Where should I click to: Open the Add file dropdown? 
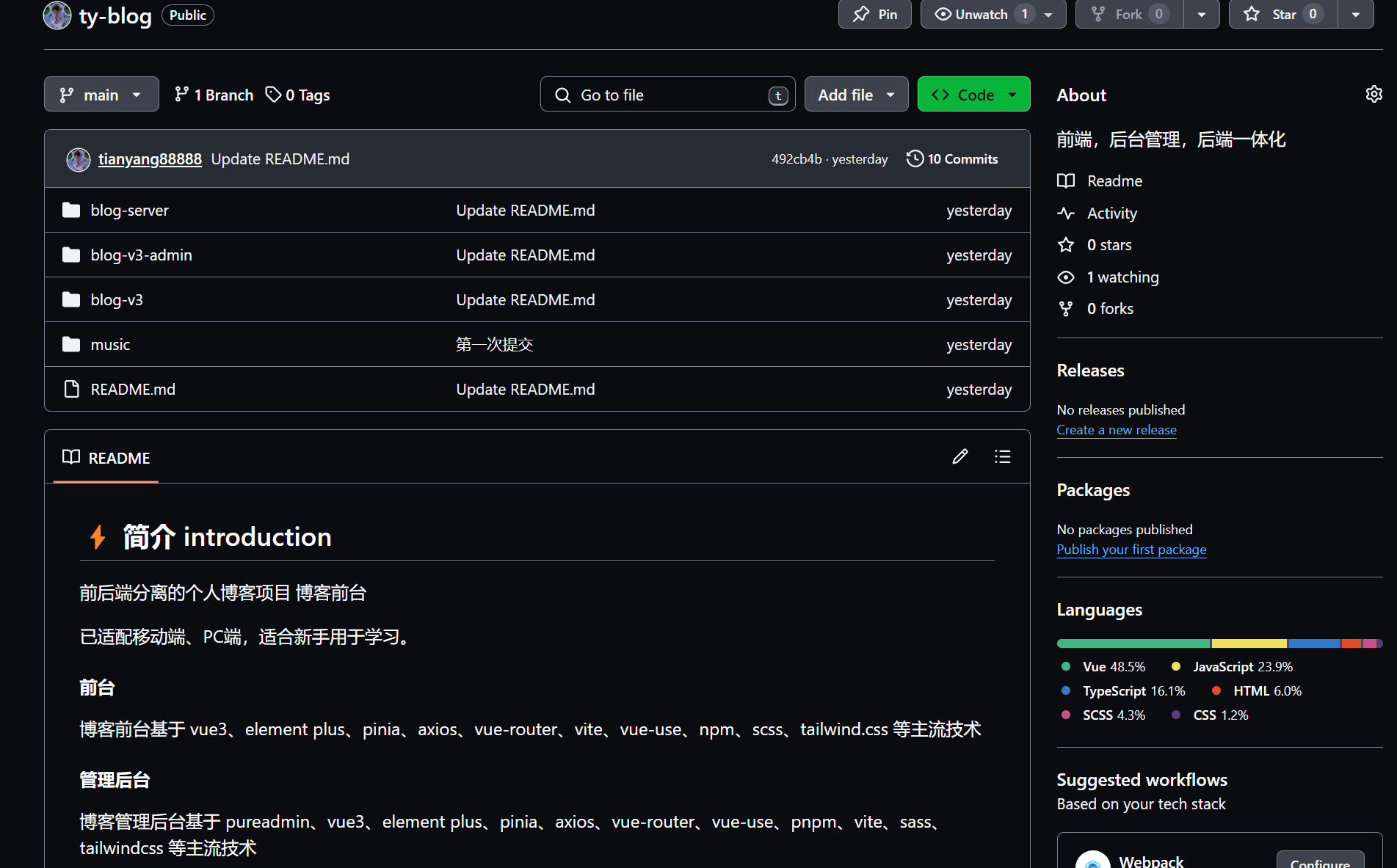(x=856, y=94)
